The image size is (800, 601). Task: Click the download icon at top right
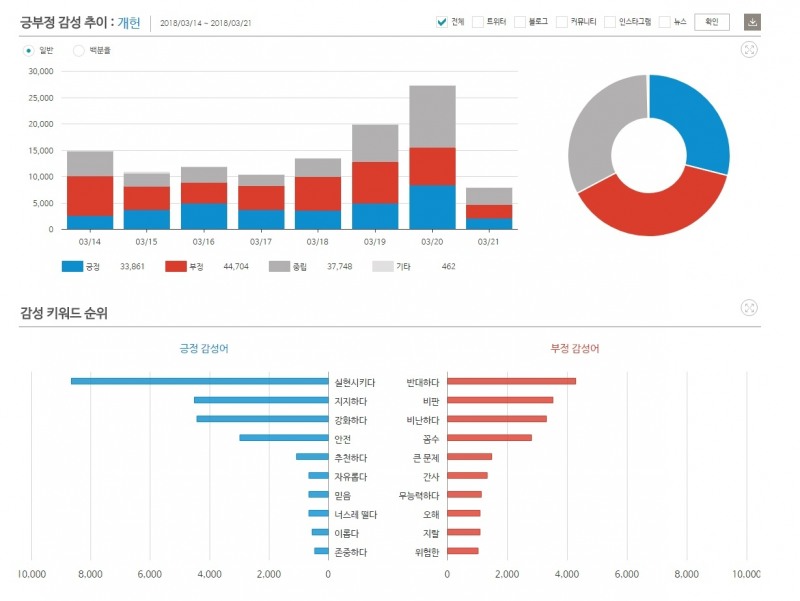click(x=752, y=22)
